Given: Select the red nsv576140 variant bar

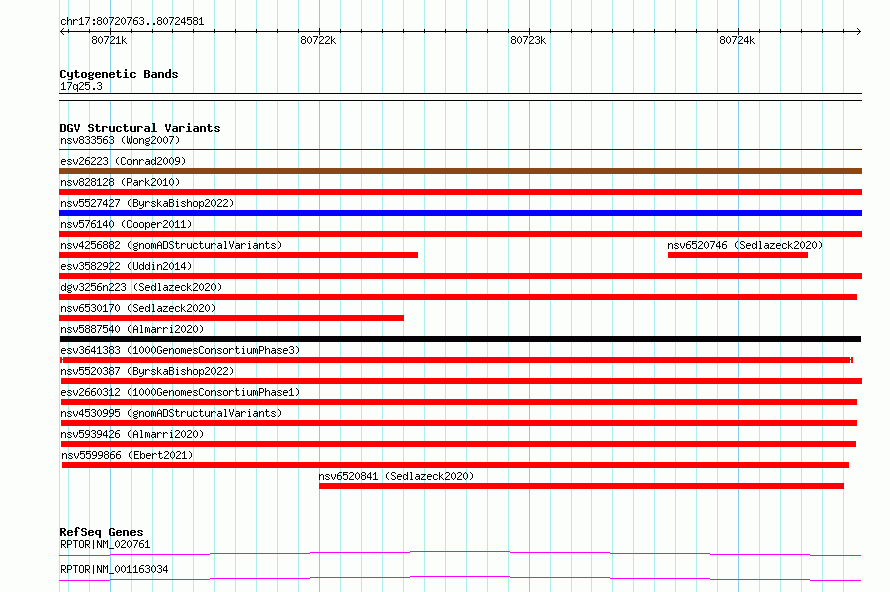Looking at the screenshot, I should [460, 234].
